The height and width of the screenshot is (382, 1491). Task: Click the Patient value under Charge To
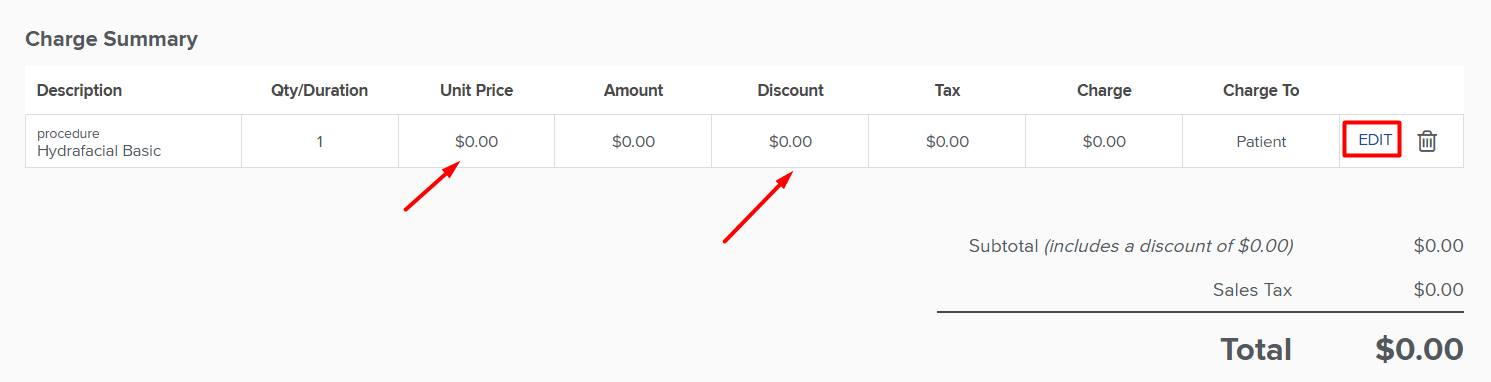(1261, 142)
